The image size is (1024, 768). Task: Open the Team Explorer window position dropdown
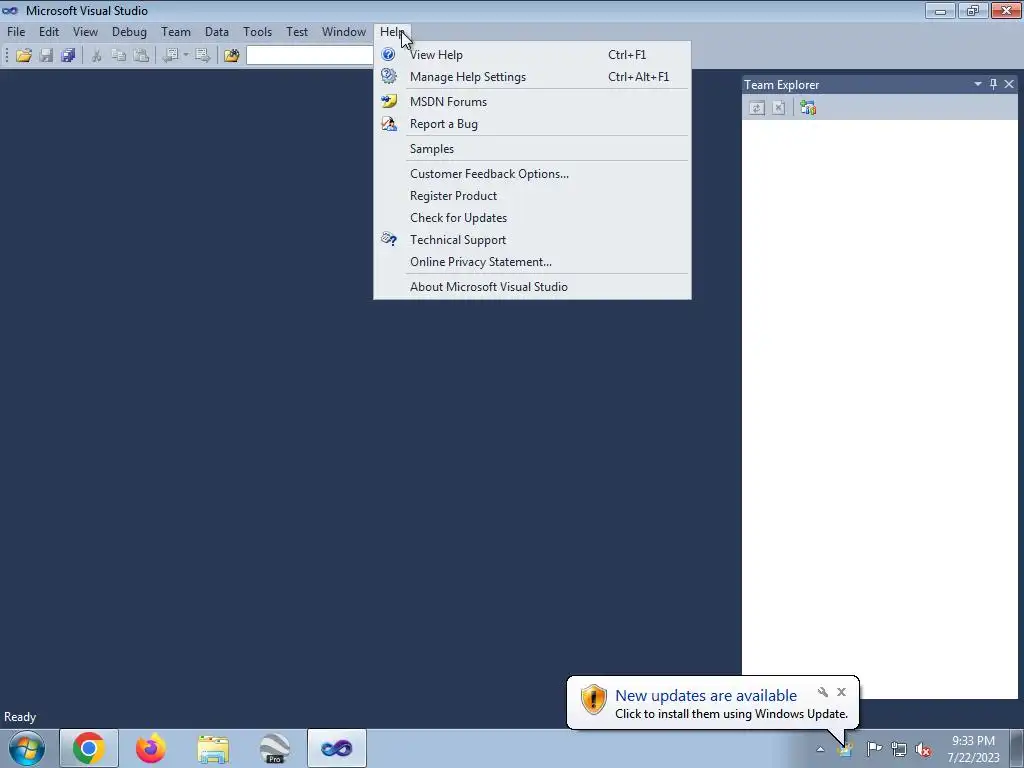coord(978,84)
